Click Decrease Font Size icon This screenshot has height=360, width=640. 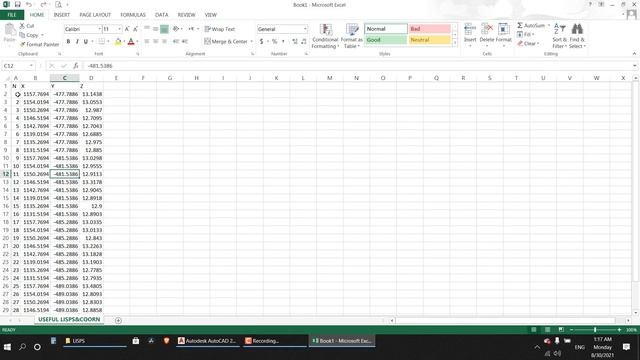pos(136,29)
